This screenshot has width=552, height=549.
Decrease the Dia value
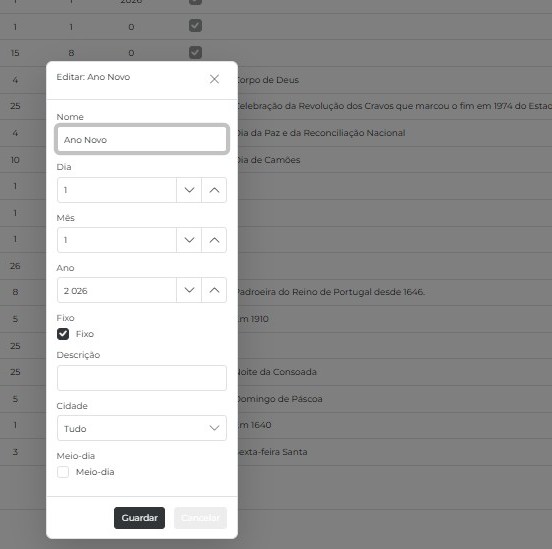tap(189, 190)
